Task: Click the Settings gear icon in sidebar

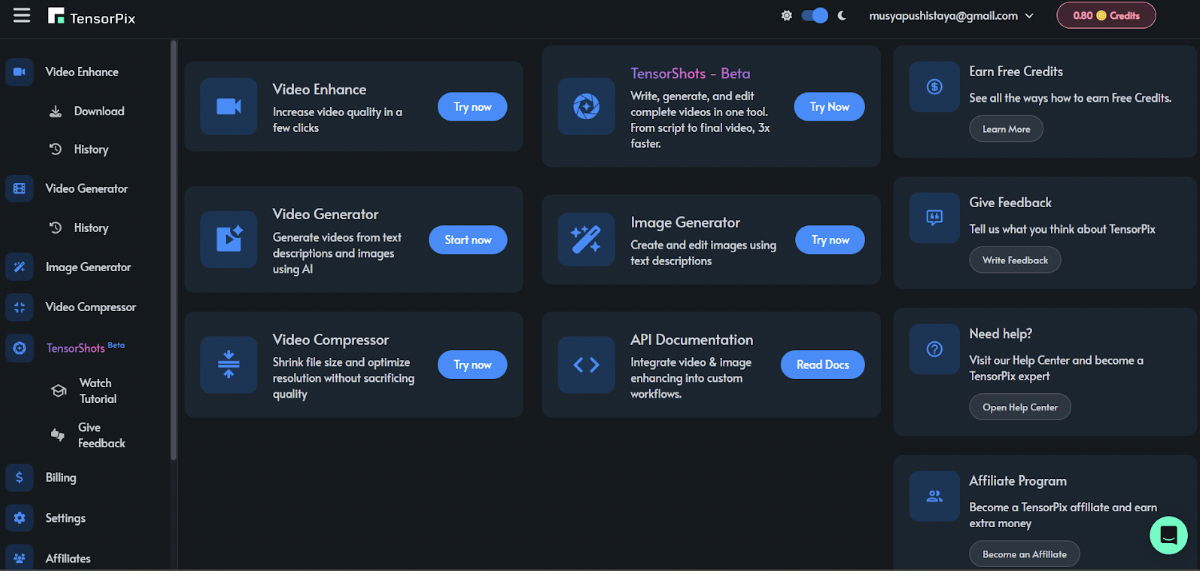Action: pyautogui.click(x=19, y=518)
